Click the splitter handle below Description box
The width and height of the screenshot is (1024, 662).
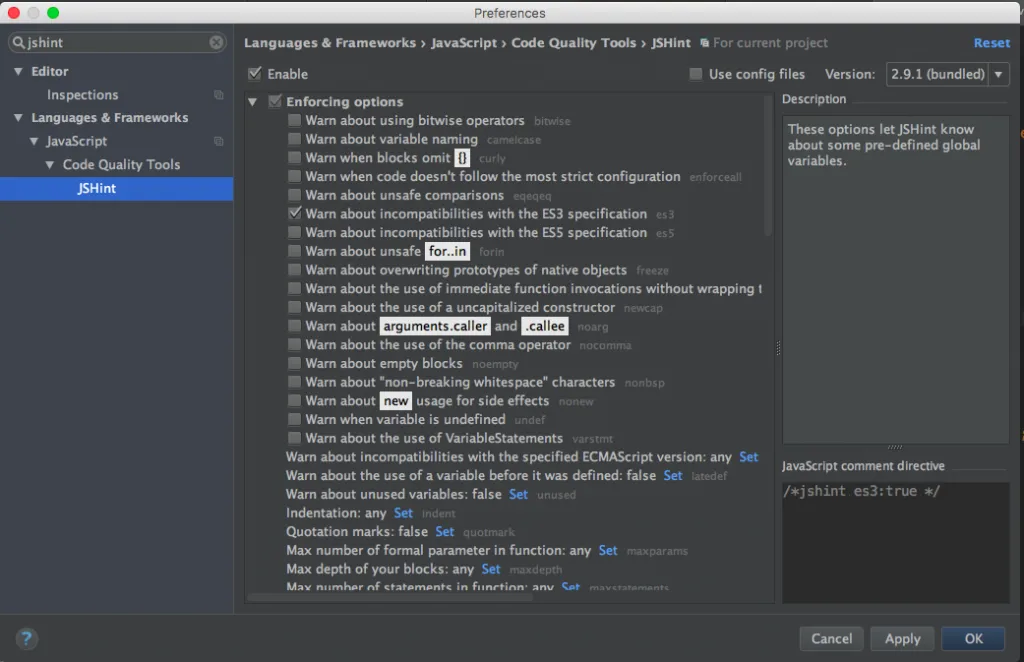pyautogui.click(x=895, y=447)
